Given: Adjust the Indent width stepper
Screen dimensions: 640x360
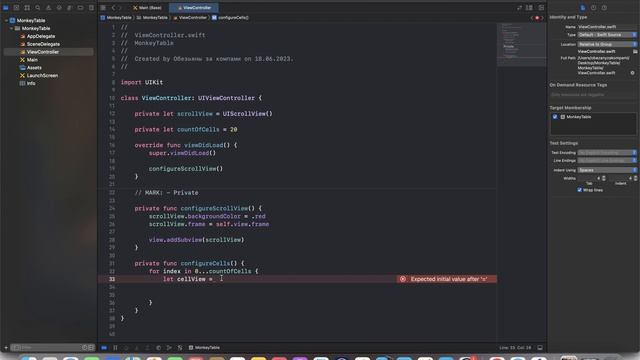Looking at the screenshot, I should tap(636, 178).
